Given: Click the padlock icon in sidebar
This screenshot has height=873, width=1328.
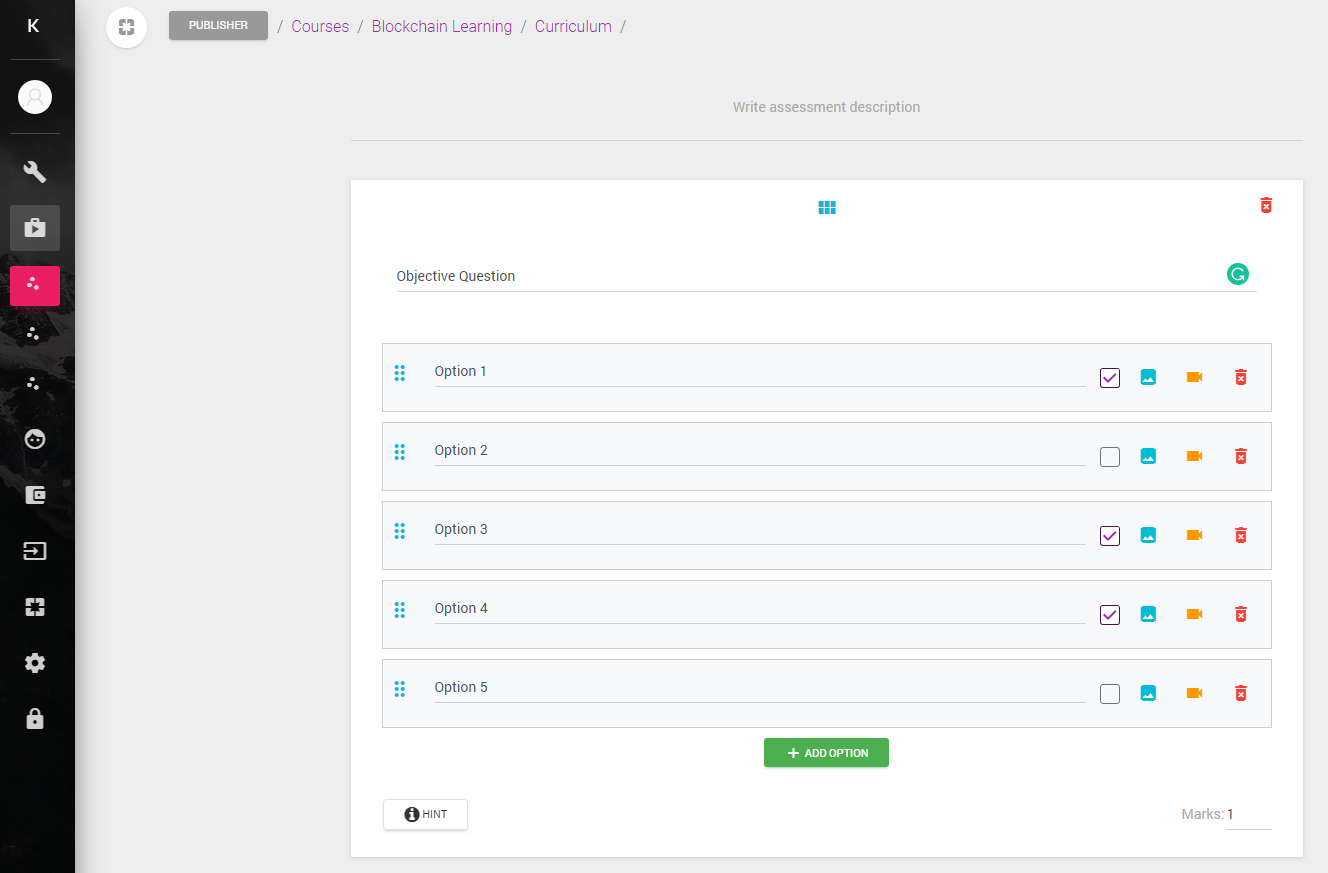Looking at the screenshot, I should 35,719.
